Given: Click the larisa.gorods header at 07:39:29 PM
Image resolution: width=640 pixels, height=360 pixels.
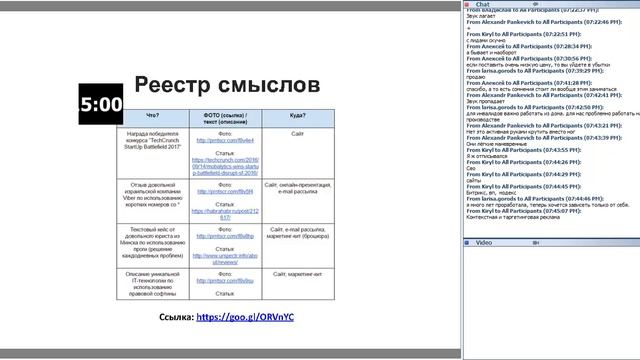Looking at the screenshot, I should point(535,71).
